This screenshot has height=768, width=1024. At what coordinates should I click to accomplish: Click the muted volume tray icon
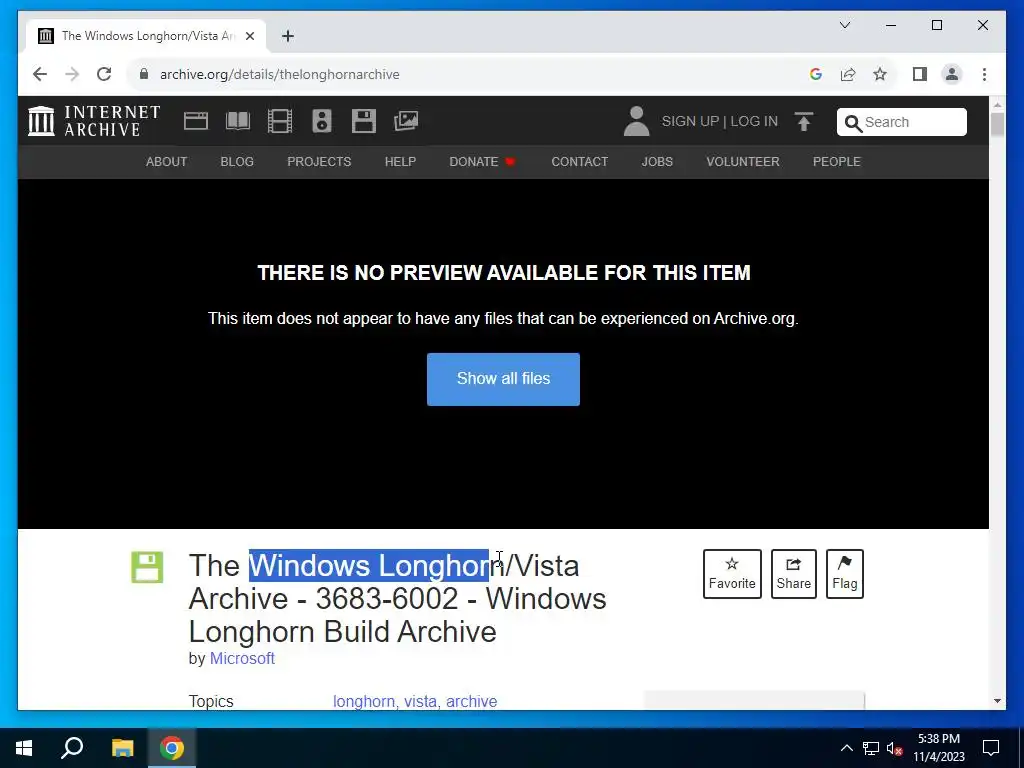(894, 748)
